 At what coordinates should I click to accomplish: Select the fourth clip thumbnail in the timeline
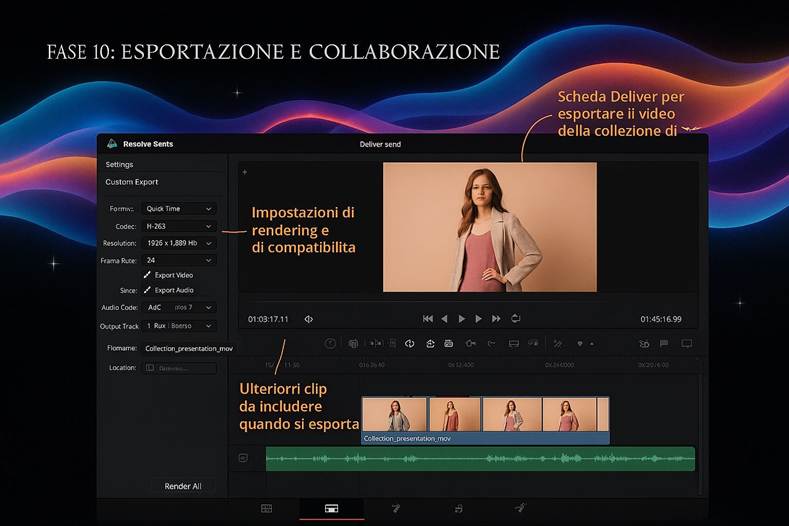[x=570, y=414]
